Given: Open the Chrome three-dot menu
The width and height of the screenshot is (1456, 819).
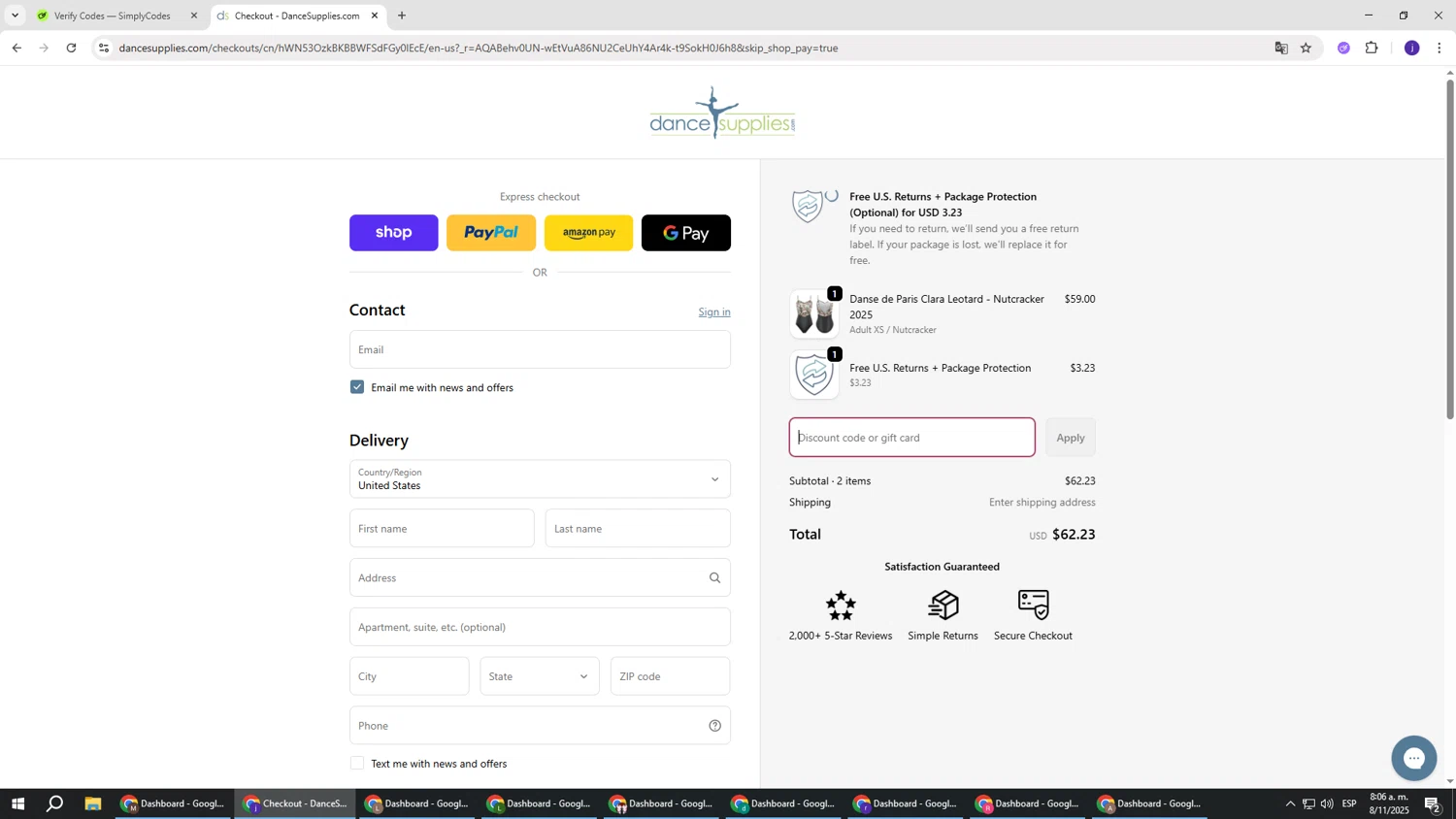Looking at the screenshot, I should [x=1439, y=48].
